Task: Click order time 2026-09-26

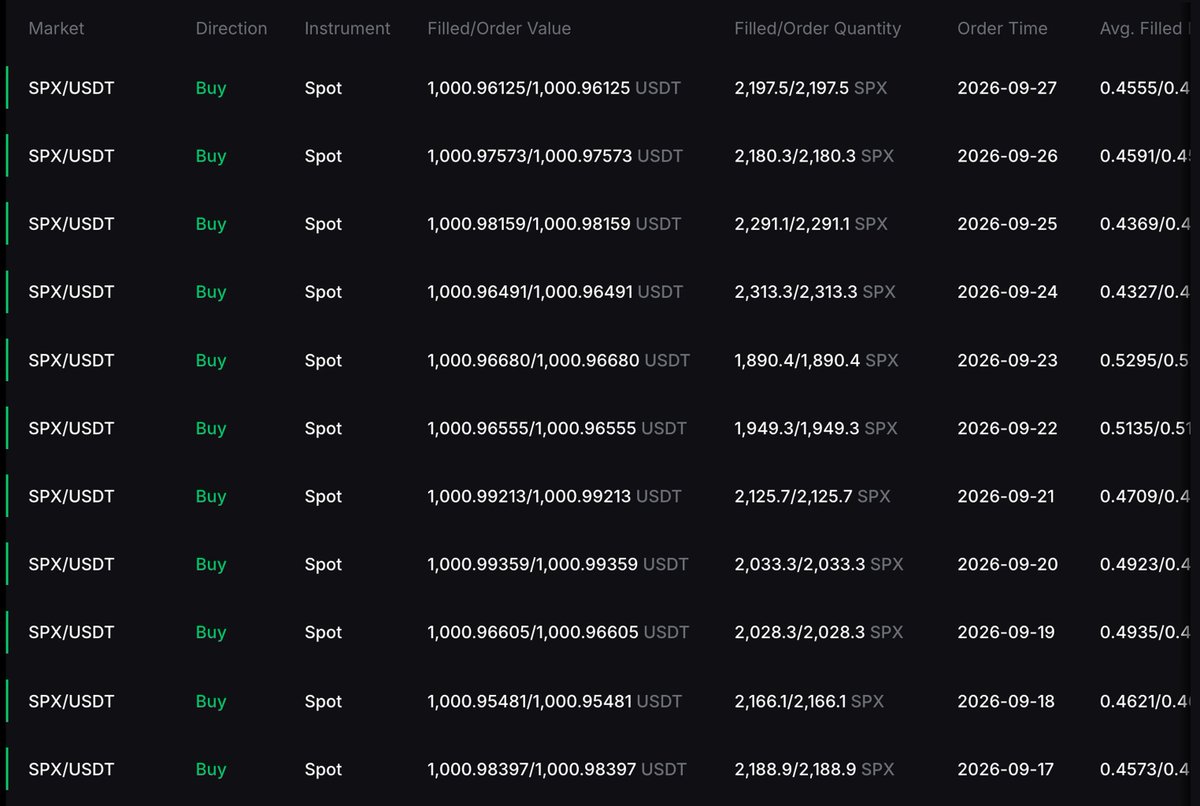Action: click(x=1007, y=156)
